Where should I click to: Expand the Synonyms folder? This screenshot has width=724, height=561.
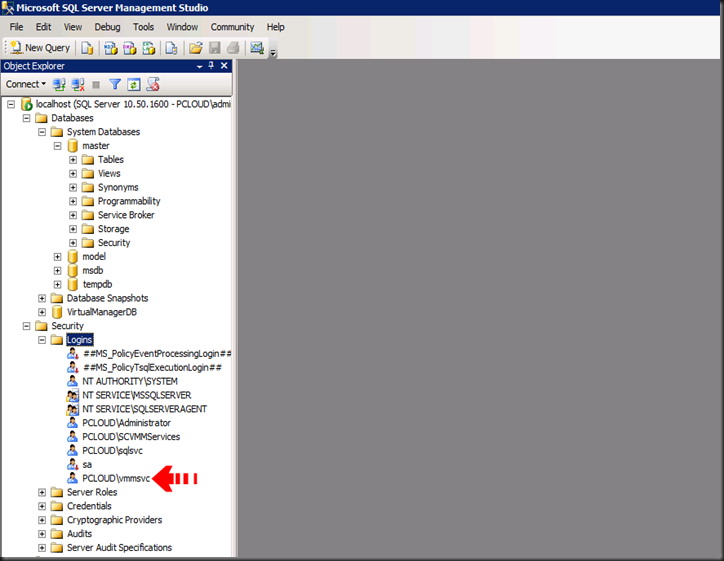73,187
